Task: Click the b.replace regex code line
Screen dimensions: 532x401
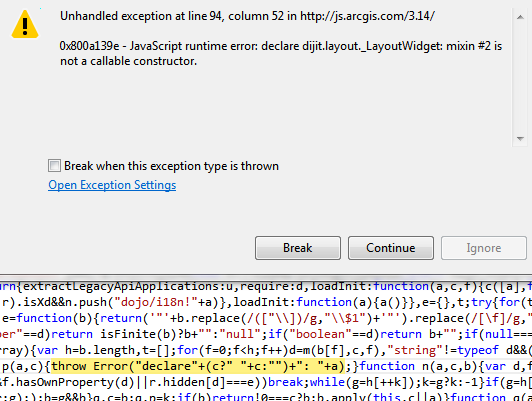Action: (266, 318)
